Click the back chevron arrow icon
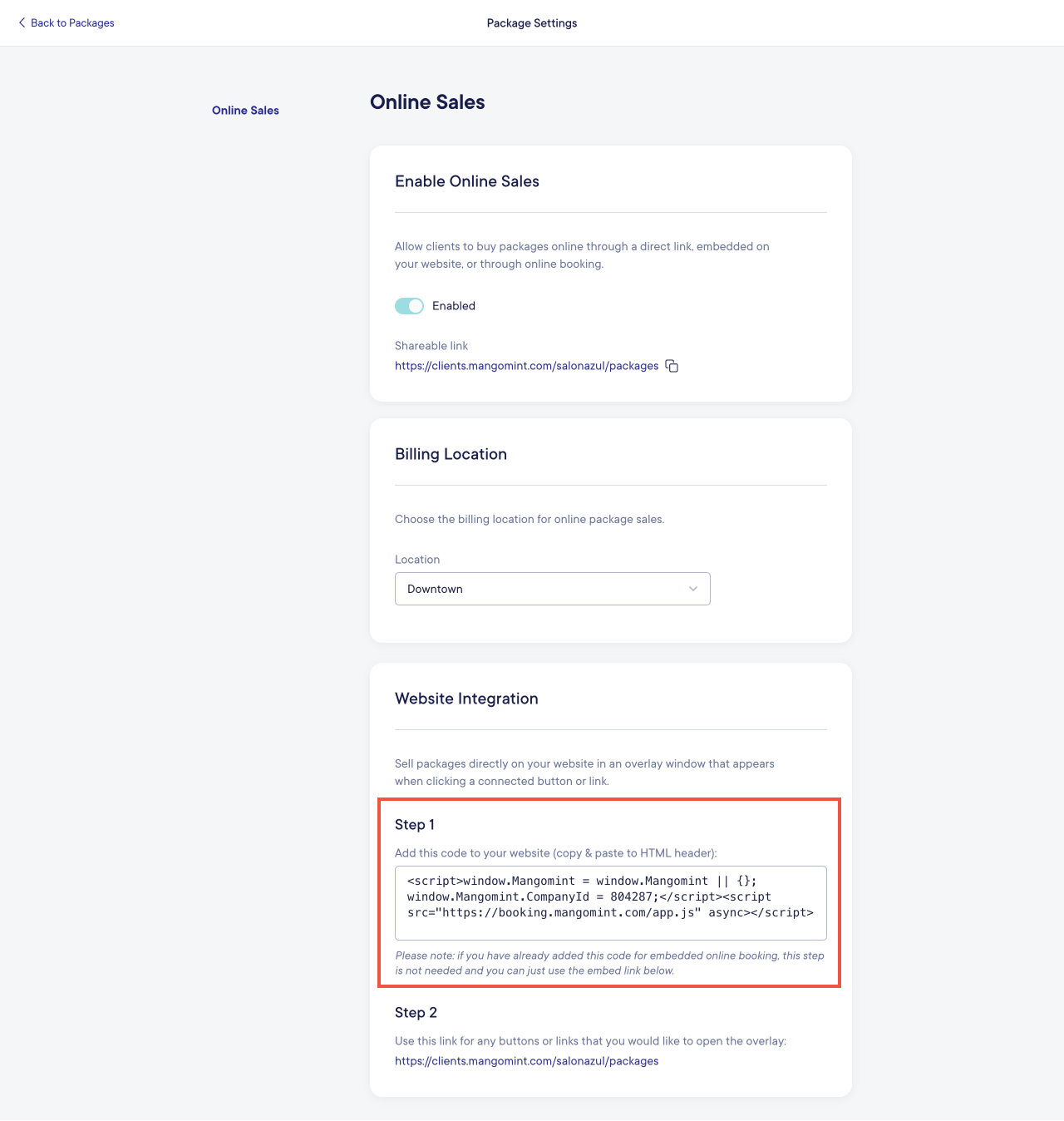 22,22
